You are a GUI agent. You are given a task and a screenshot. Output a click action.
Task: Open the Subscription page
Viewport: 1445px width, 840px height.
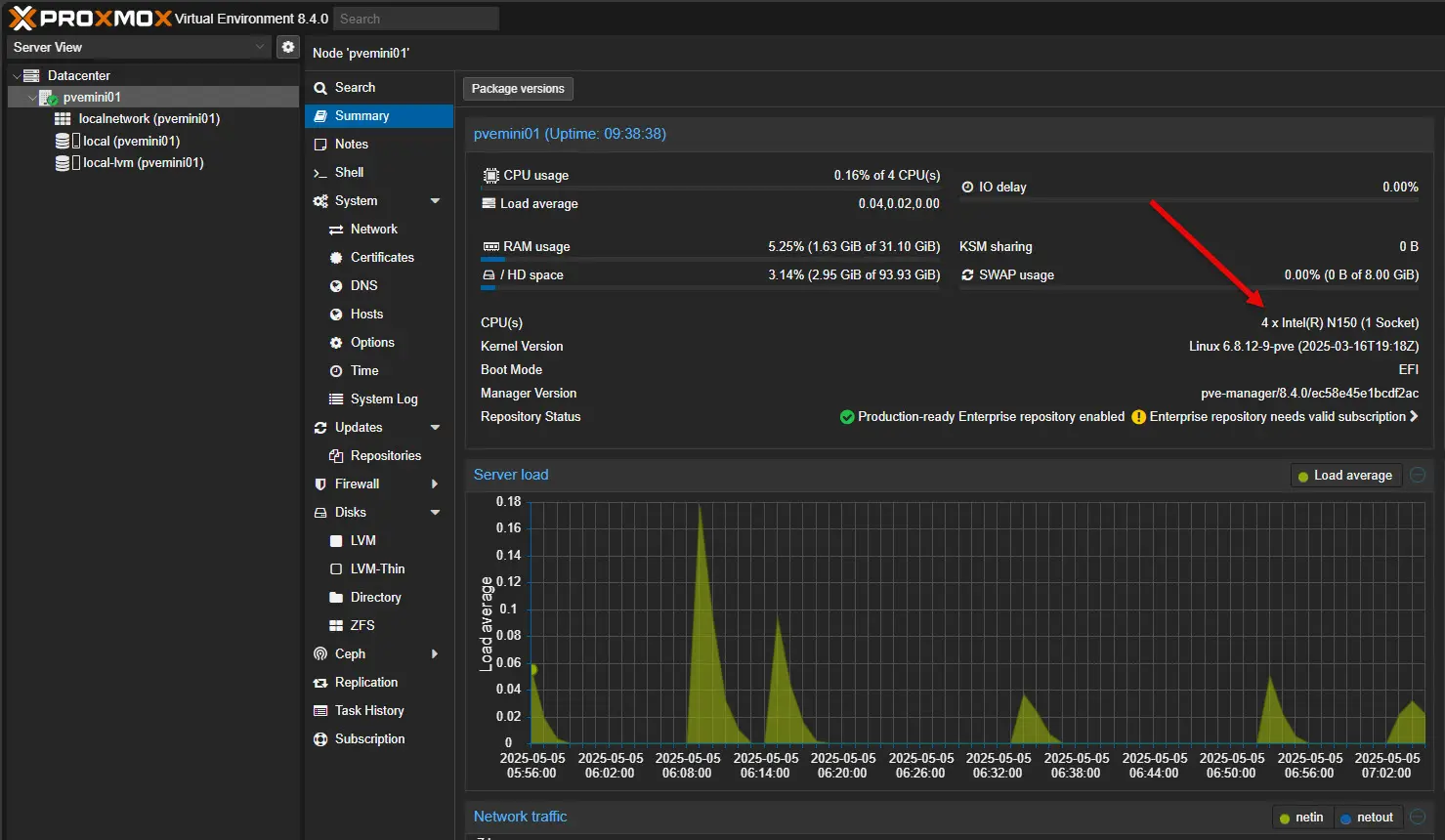(x=369, y=738)
